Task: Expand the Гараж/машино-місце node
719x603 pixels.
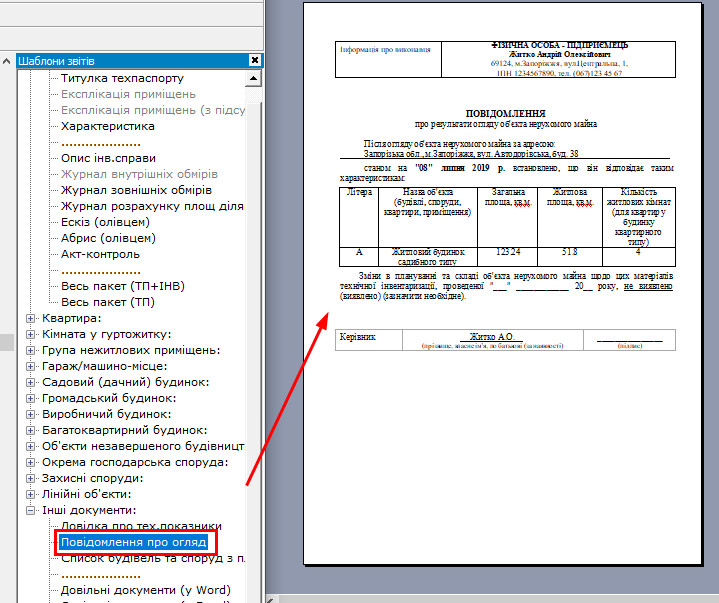Action: pyautogui.click(x=30, y=366)
